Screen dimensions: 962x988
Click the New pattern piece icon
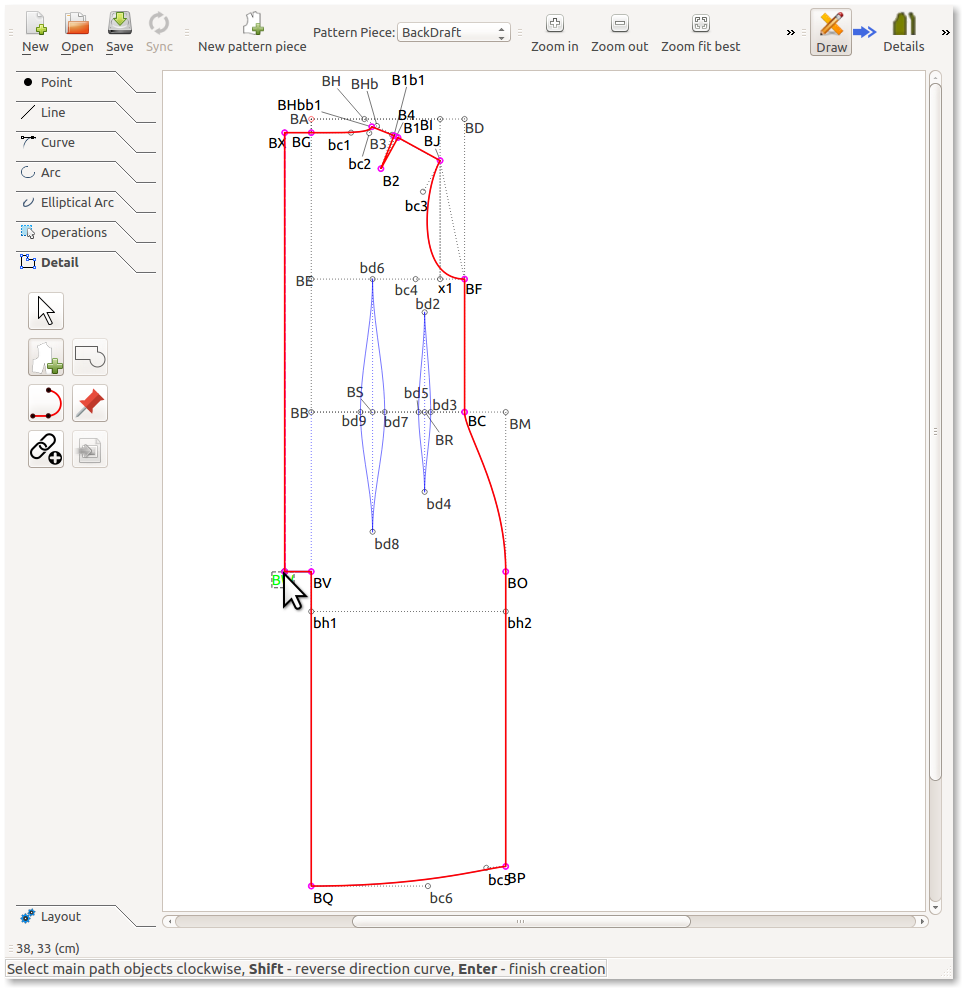coord(252,24)
